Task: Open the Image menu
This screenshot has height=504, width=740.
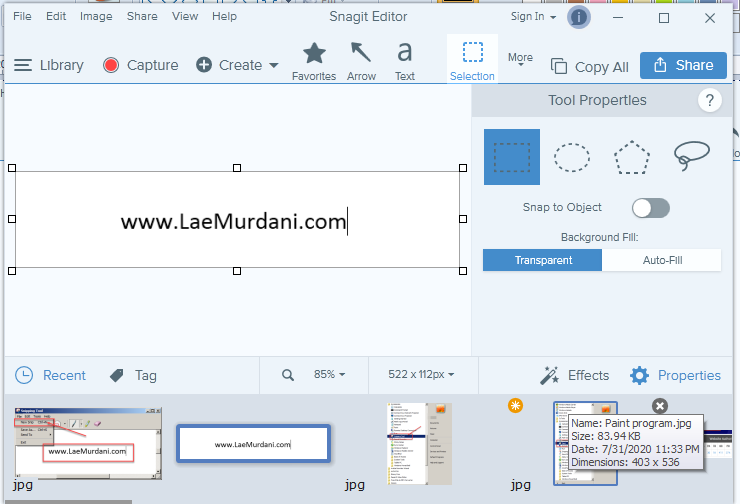Action: 96,16
